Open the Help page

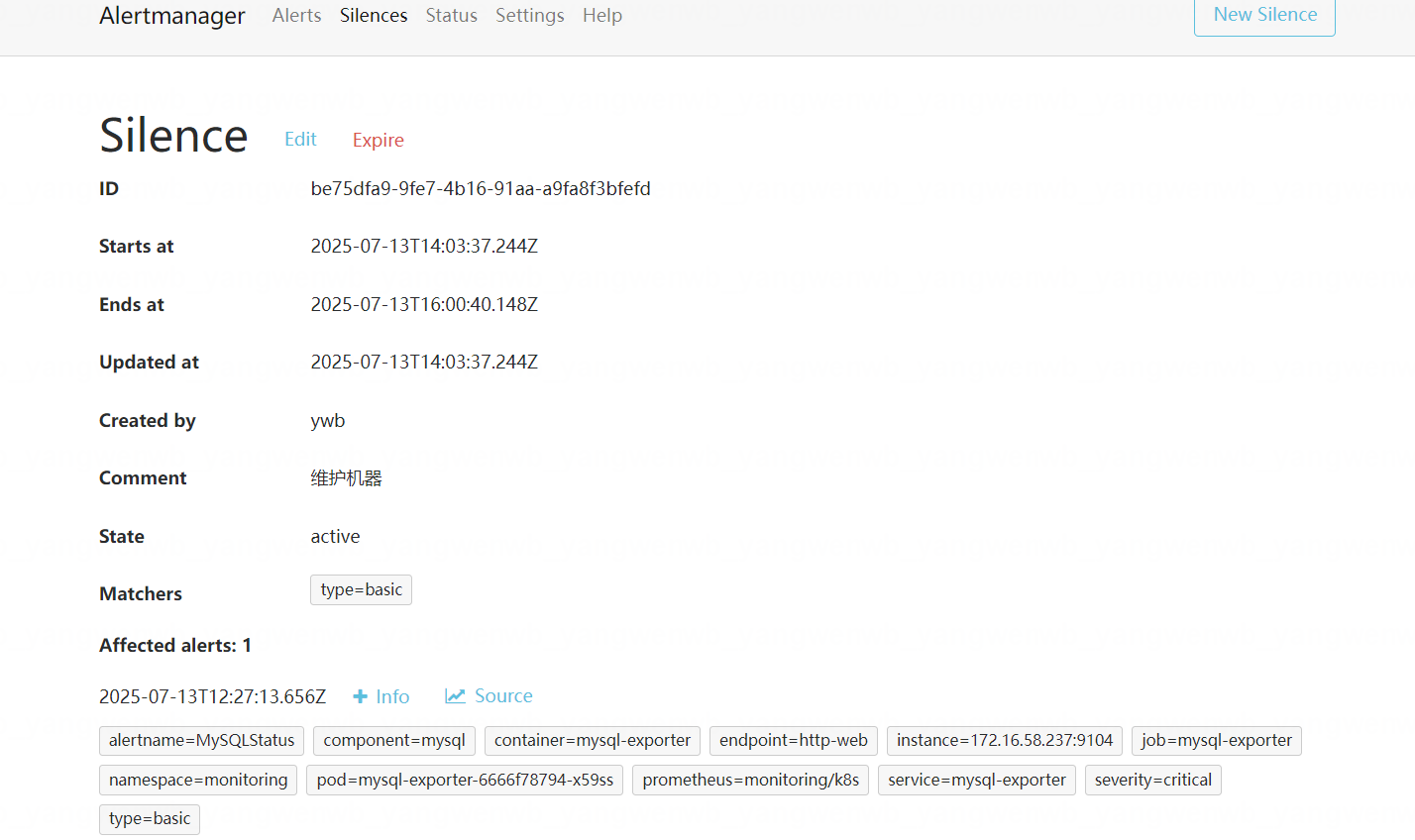(602, 16)
